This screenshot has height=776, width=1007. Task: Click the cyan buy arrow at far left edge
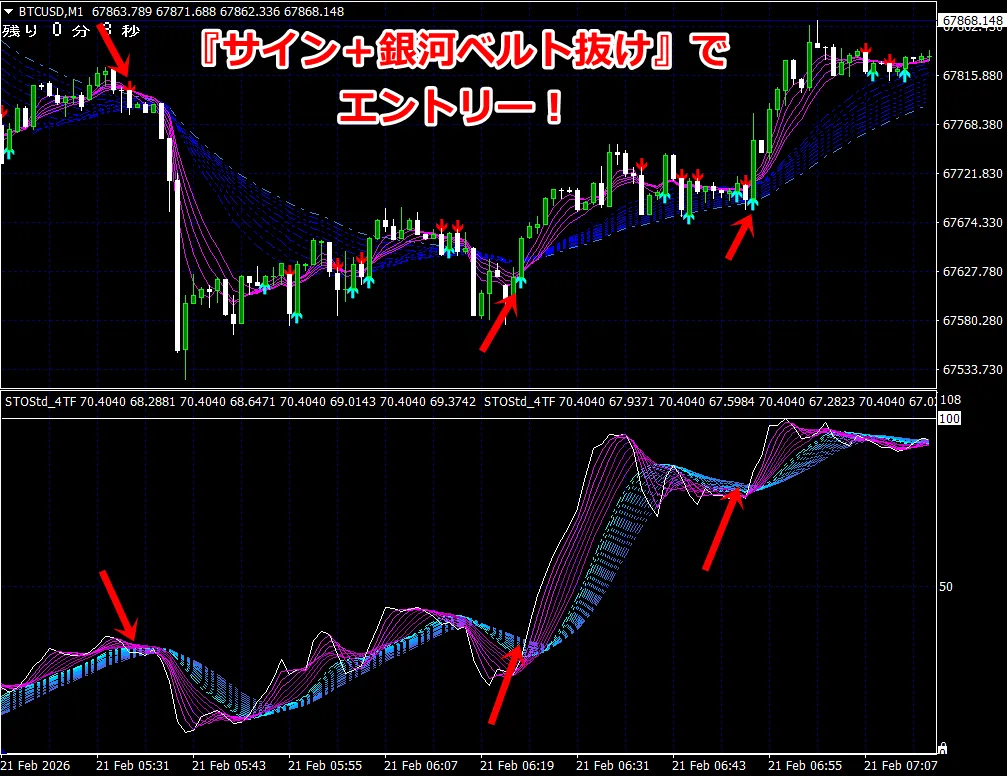tap(9, 153)
